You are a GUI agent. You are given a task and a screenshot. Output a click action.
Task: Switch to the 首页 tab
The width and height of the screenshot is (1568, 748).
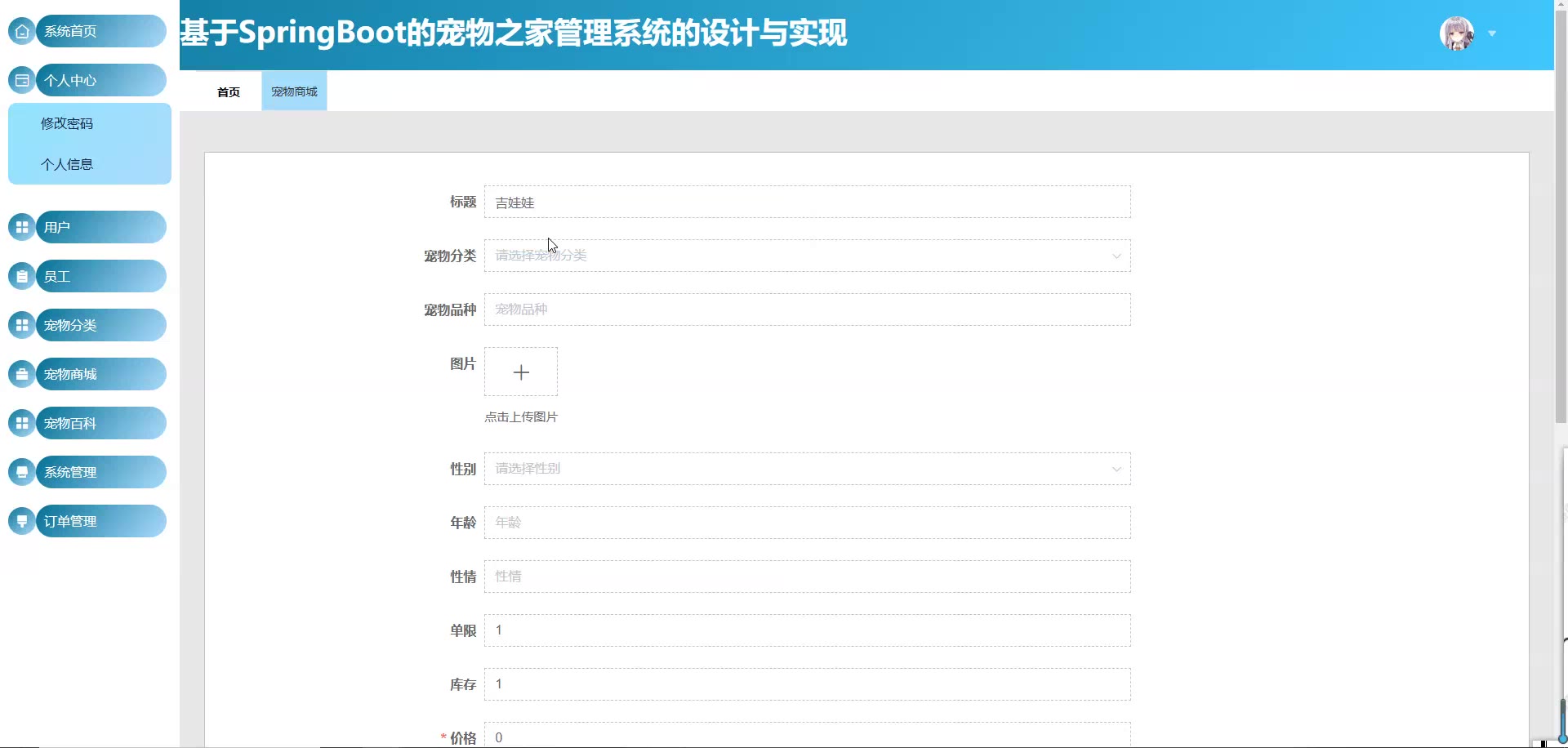coord(229,91)
